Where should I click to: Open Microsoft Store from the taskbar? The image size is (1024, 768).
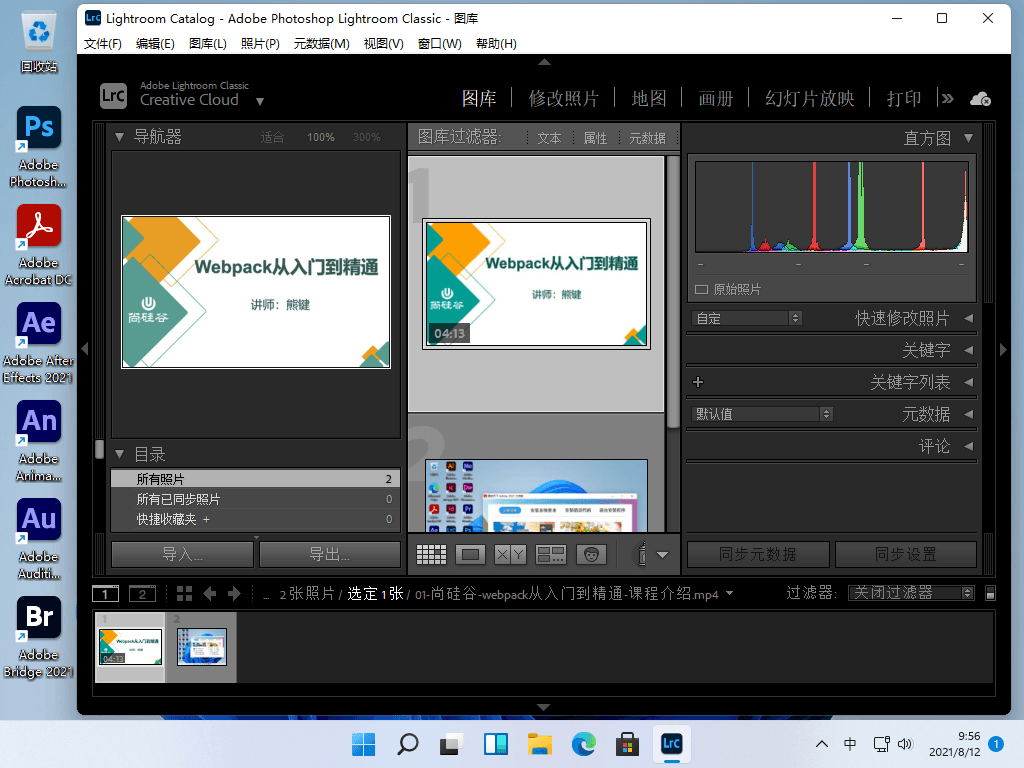pyautogui.click(x=628, y=744)
